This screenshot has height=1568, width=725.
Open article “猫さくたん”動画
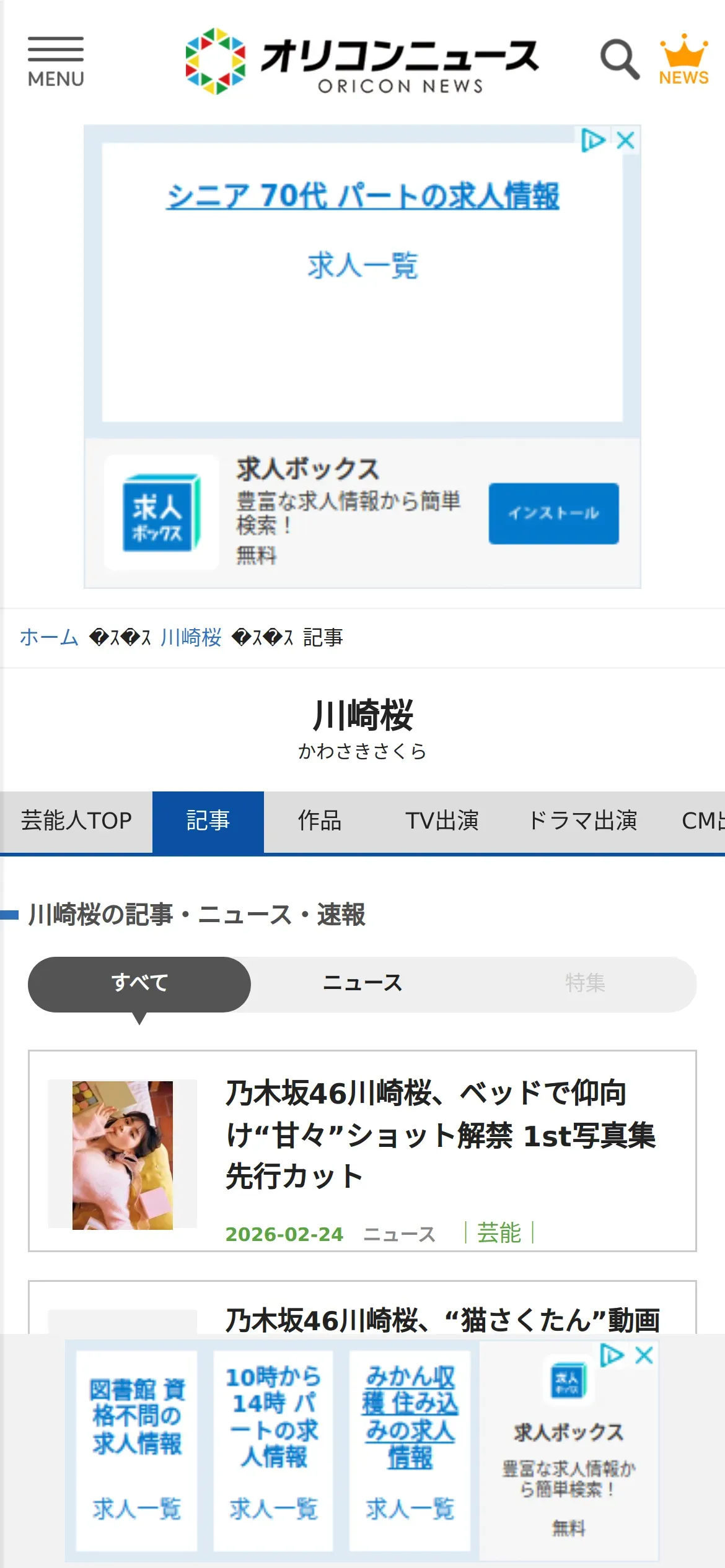(x=442, y=1320)
